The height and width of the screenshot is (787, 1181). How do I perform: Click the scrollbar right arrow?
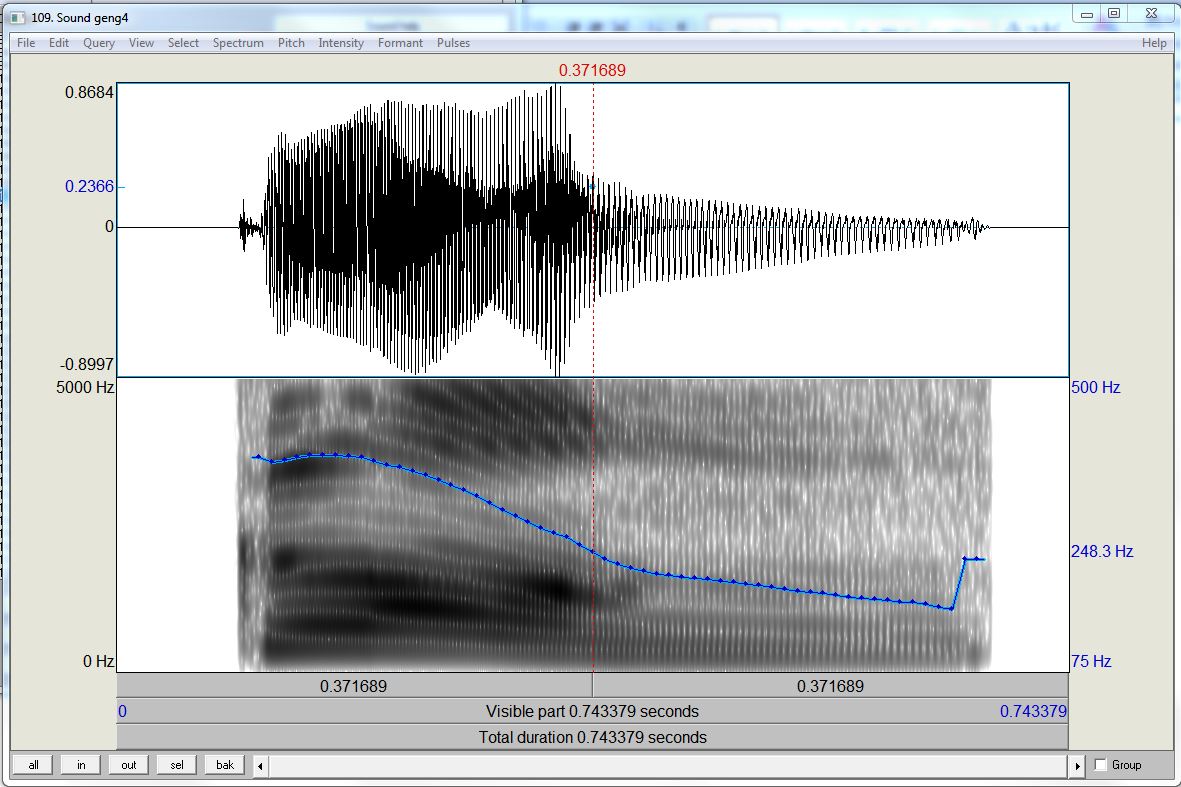pos(1077,766)
